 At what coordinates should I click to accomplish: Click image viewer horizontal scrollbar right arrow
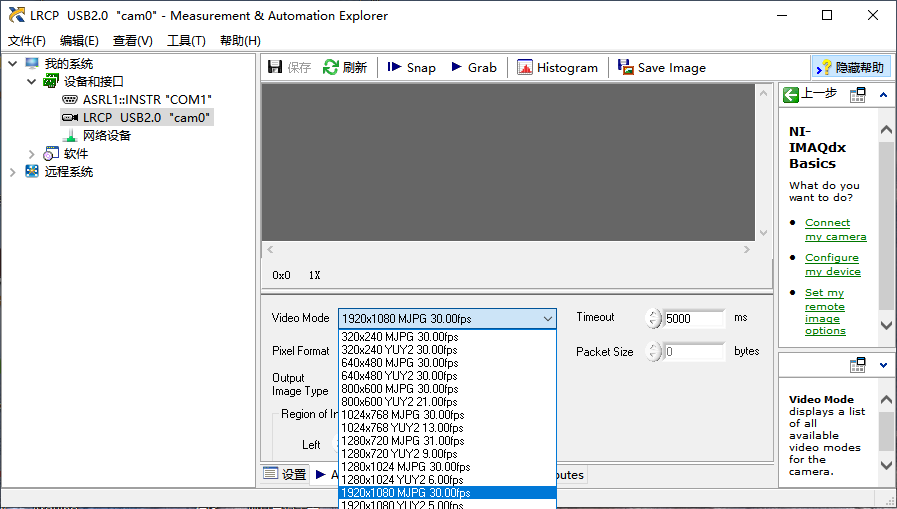[747, 249]
